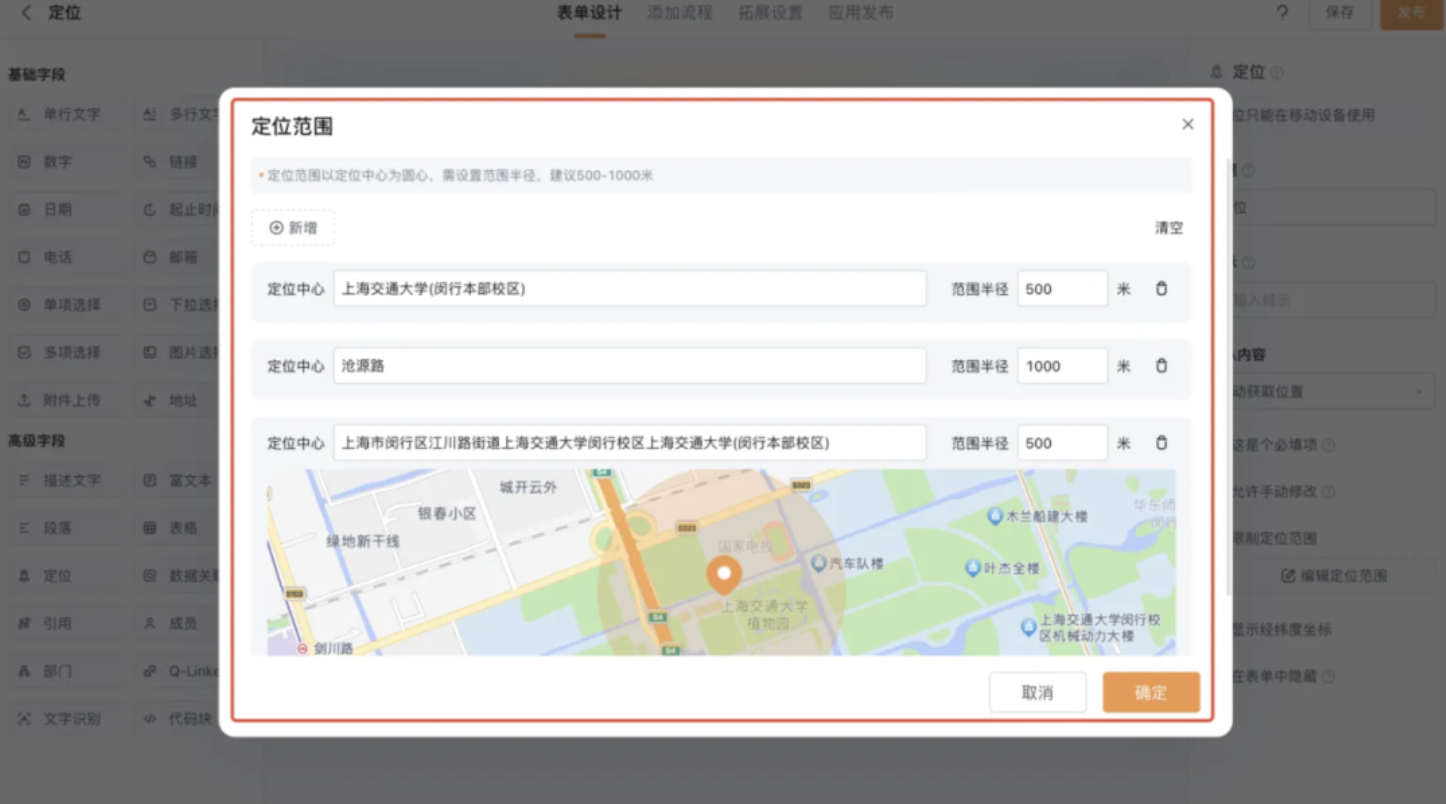Screen dimensions: 1446x804
Task: Clear all ranges with 清空
Action: (1169, 228)
